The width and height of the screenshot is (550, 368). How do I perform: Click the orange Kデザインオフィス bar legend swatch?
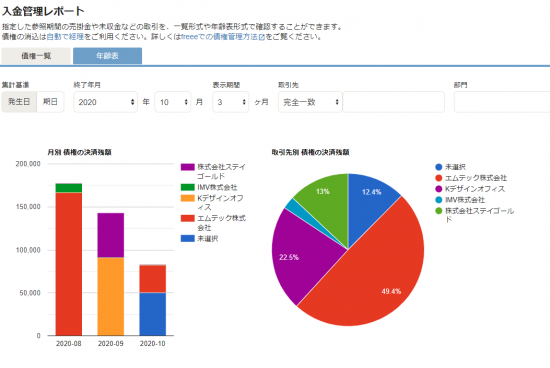click(x=188, y=198)
